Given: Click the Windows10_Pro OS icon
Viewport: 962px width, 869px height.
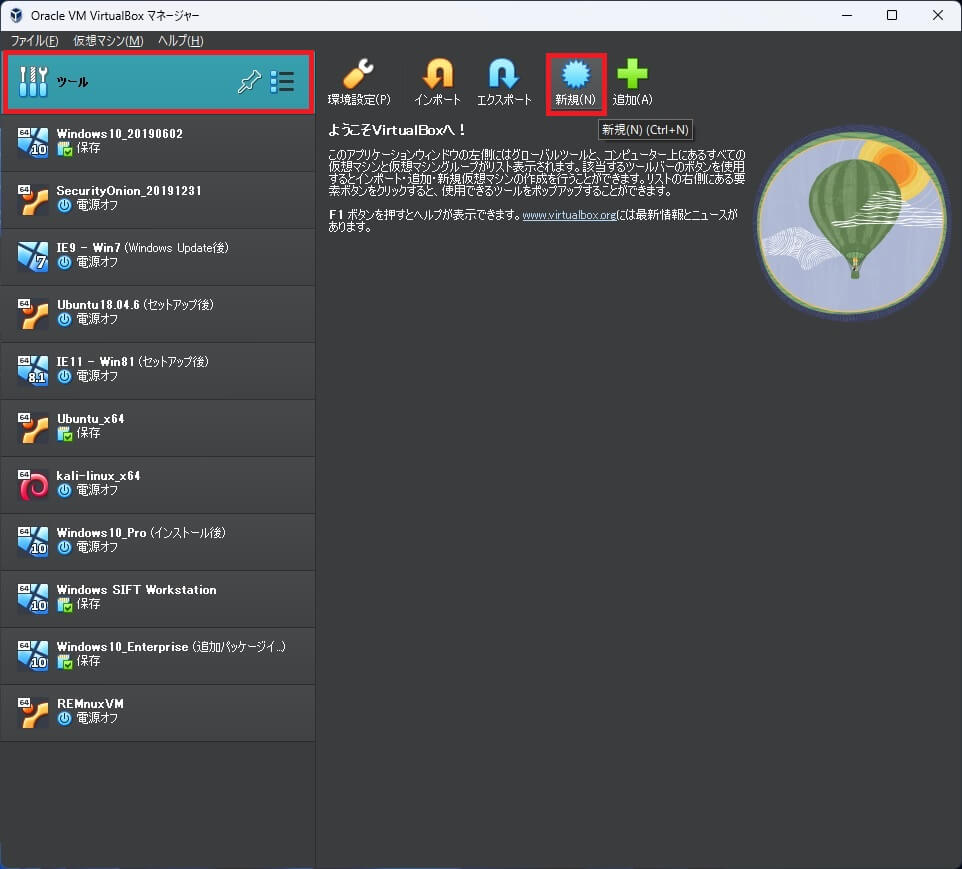Looking at the screenshot, I should [x=33, y=541].
